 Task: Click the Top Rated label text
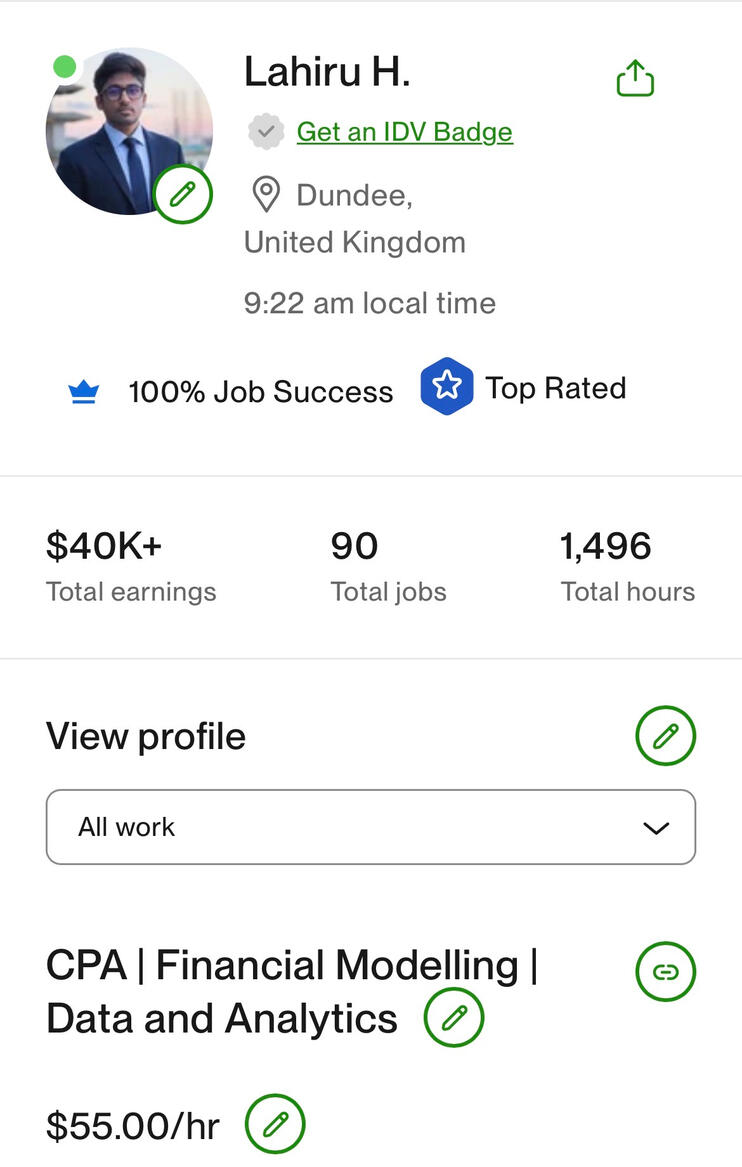click(x=556, y=388)
